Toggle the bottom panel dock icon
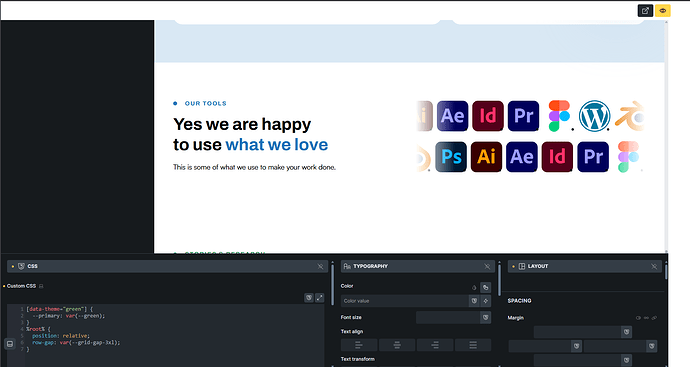 (x=10, y=343)
